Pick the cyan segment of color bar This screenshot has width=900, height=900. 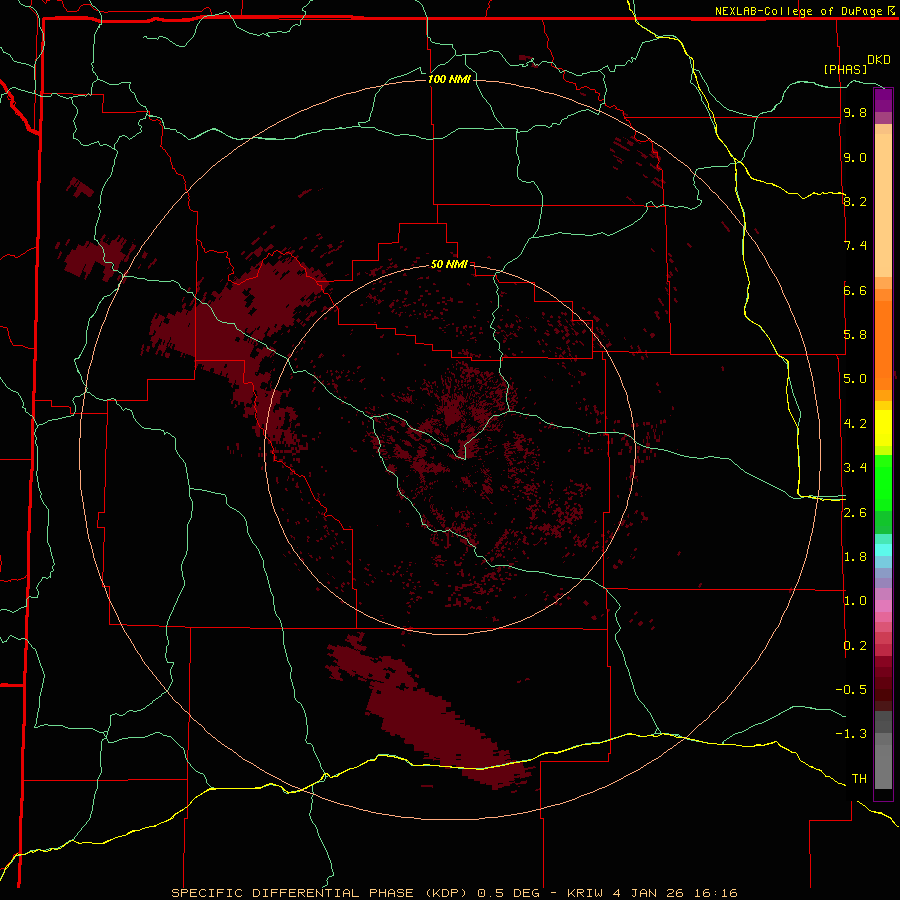coord(883,550)
